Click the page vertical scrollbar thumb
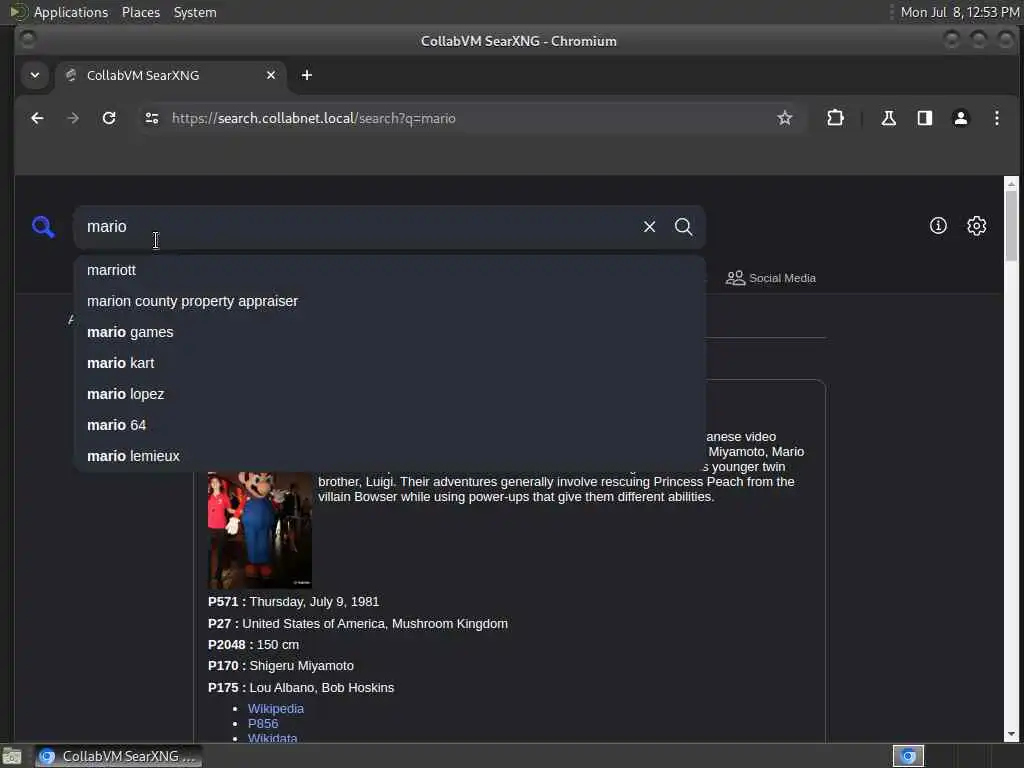Image resolution: width=1024 pixels, height=768 pixels. (1011, 225)
